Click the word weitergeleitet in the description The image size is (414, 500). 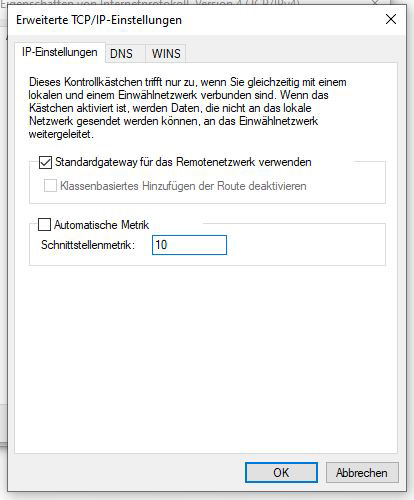[60, 134]
